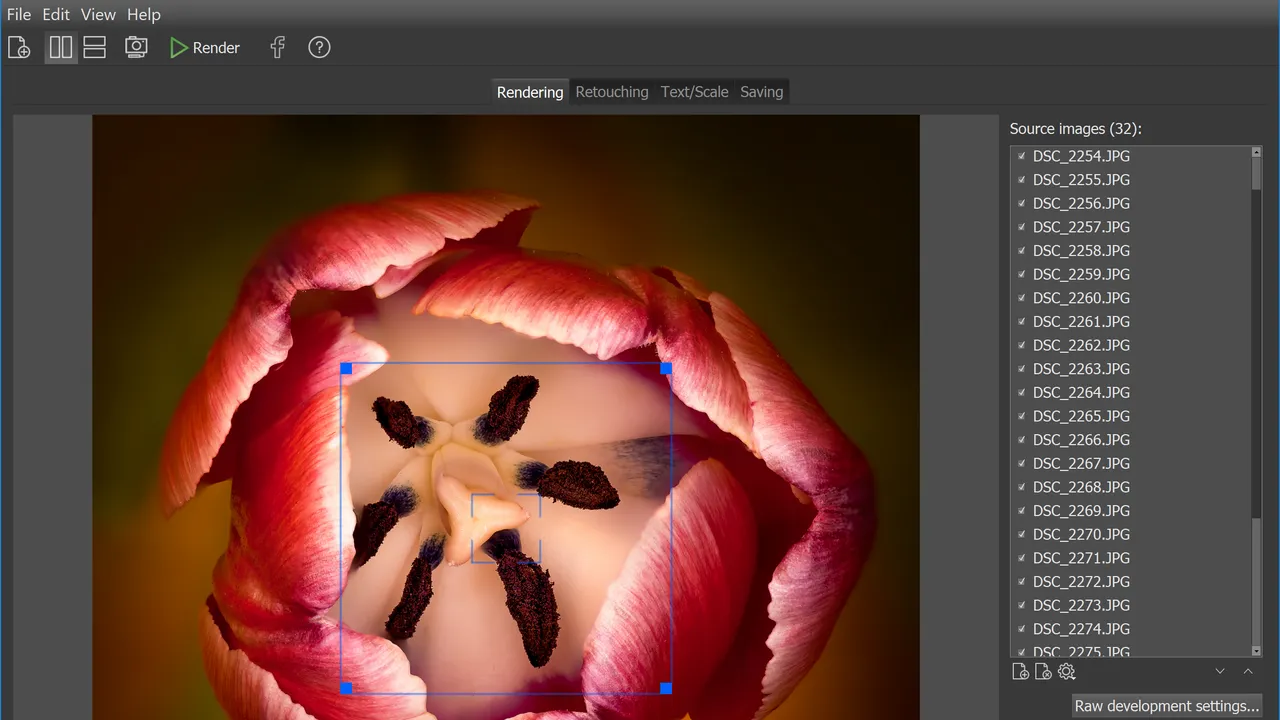This screenshot has width=1280, height=720.
Task: Select DSC_2273.JPG file name
Action: 1081,606
